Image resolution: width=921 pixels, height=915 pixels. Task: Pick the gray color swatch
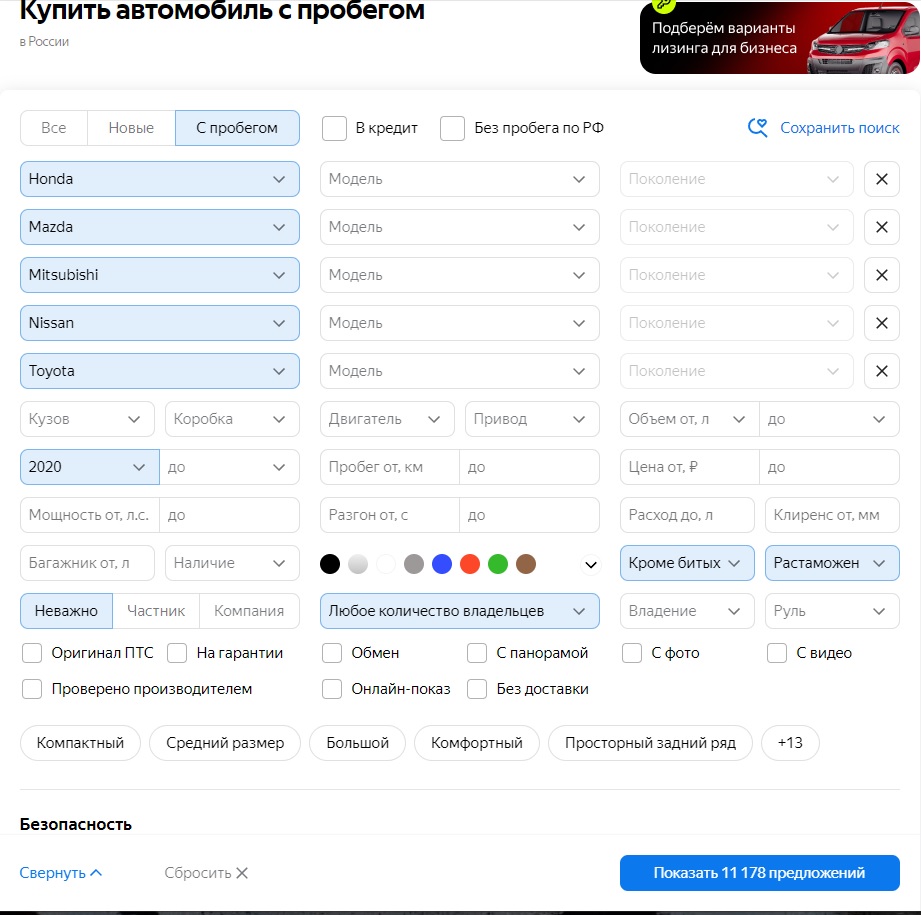click(414, 564)
